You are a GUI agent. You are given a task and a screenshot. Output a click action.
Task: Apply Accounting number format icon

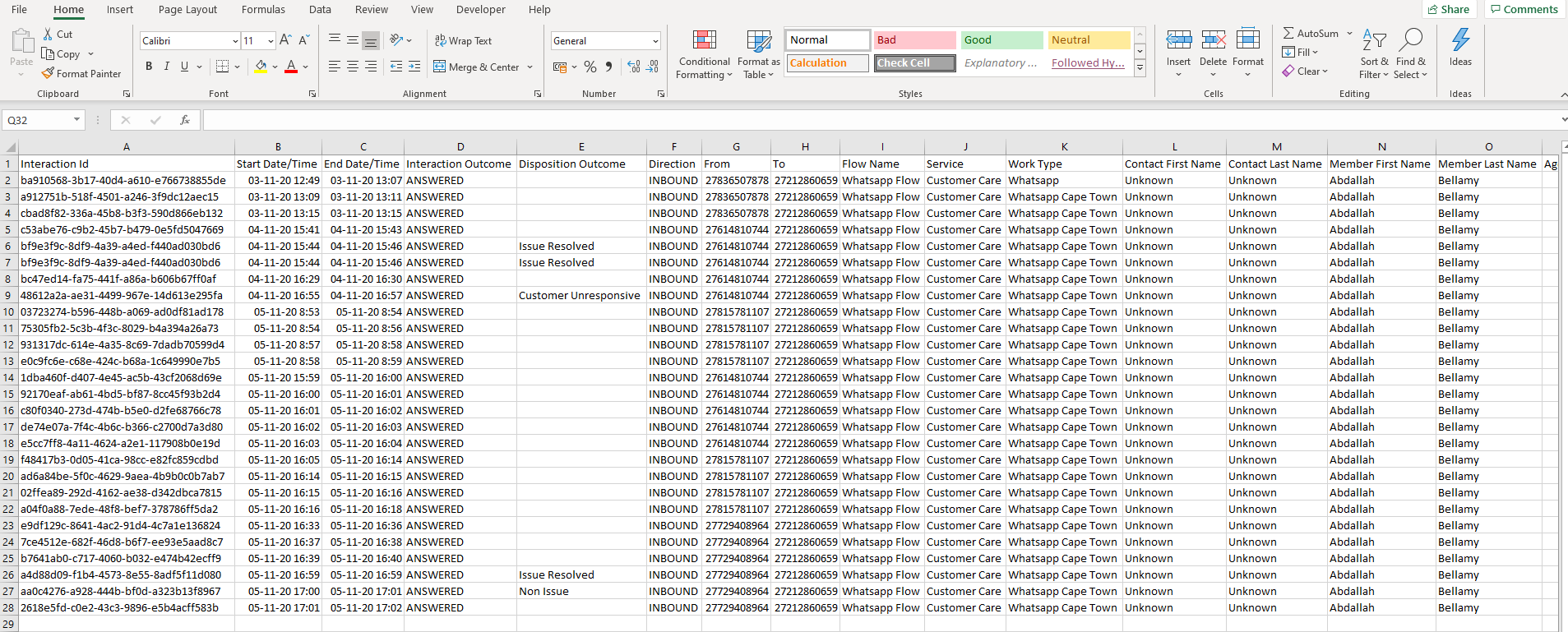pos(560,67)
